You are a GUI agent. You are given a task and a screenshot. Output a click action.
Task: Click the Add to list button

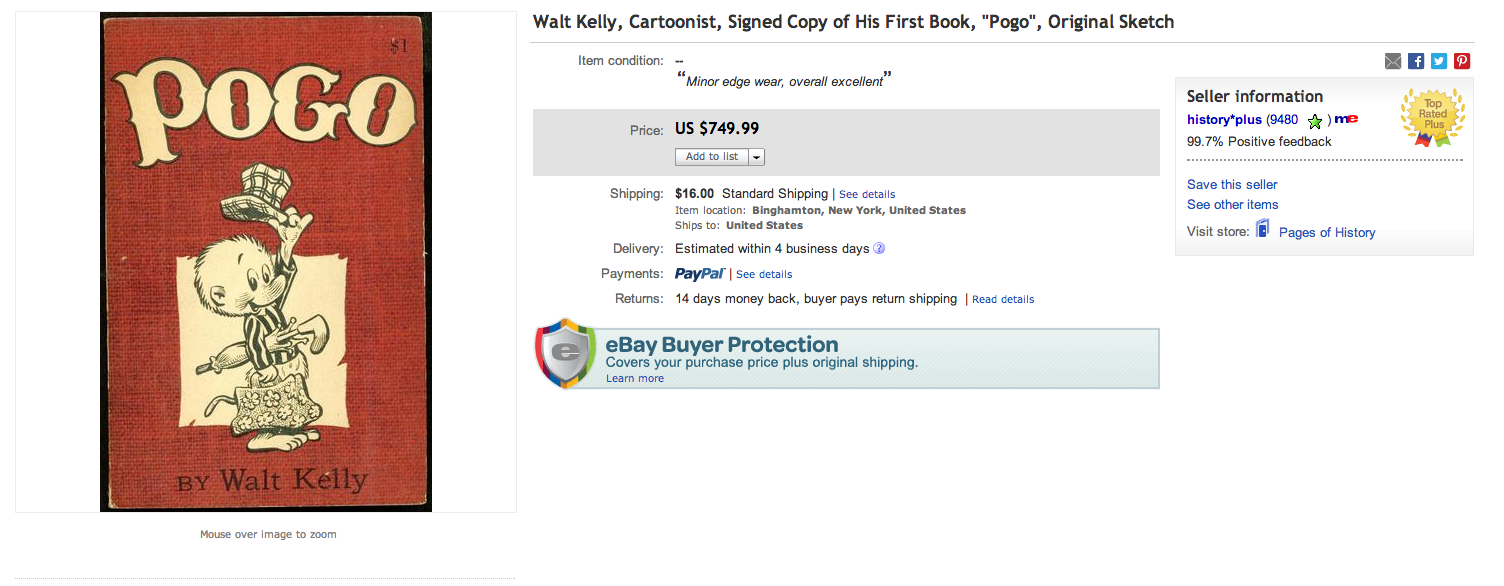point(712,157)
